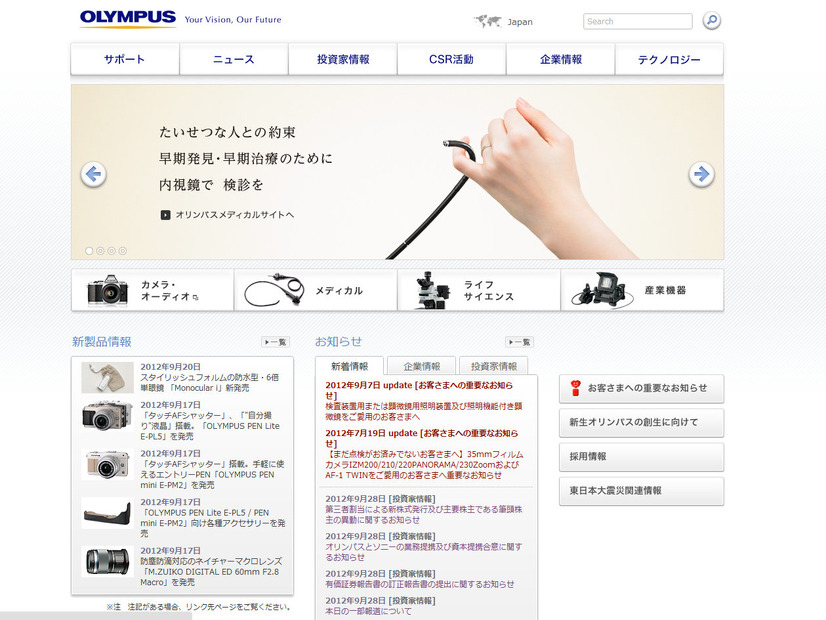
Task: Open the サポート navigation menu
Action: [125, 60]
